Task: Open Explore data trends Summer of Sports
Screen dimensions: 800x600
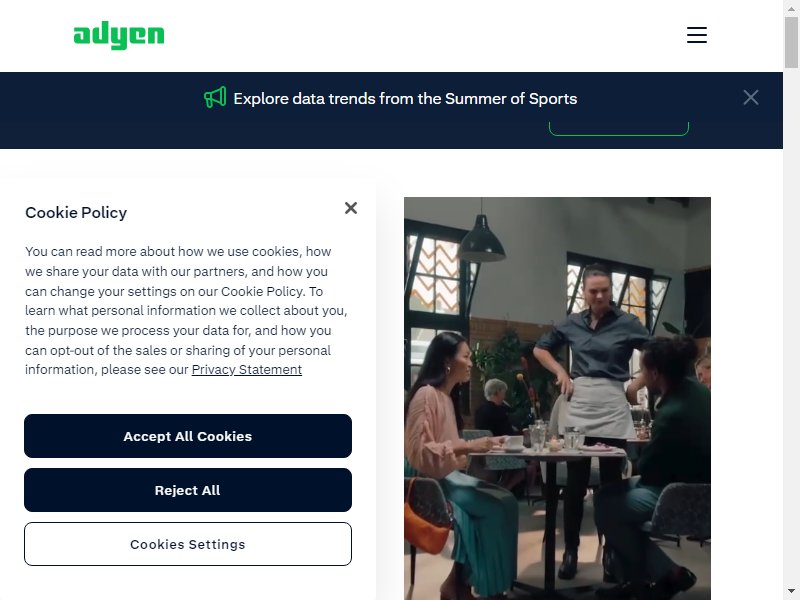Action: [405, 98]
